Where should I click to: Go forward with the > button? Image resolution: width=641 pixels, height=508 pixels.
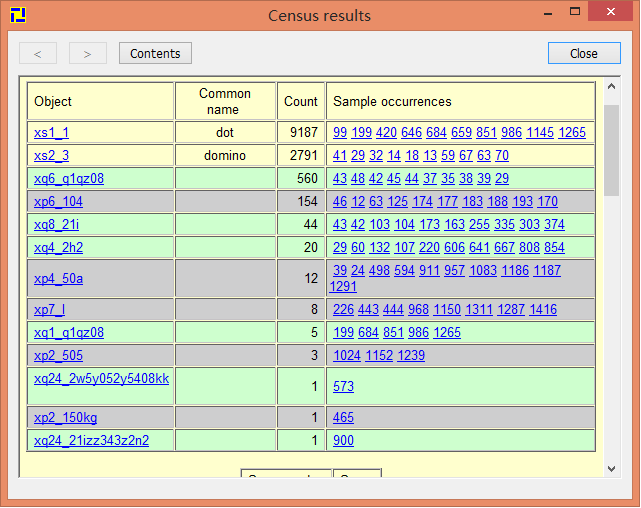87,53
